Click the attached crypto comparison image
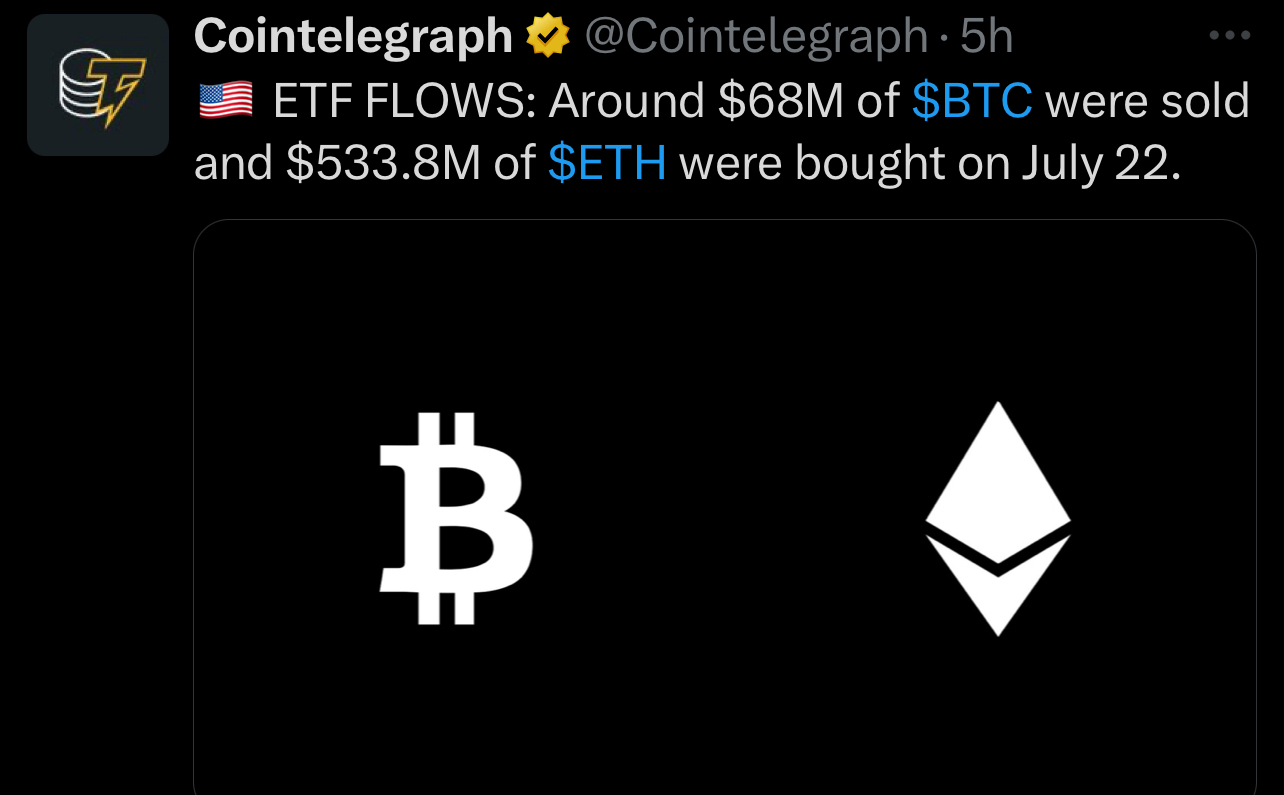Screen dimensions: 1284x795 click(725, 500)
